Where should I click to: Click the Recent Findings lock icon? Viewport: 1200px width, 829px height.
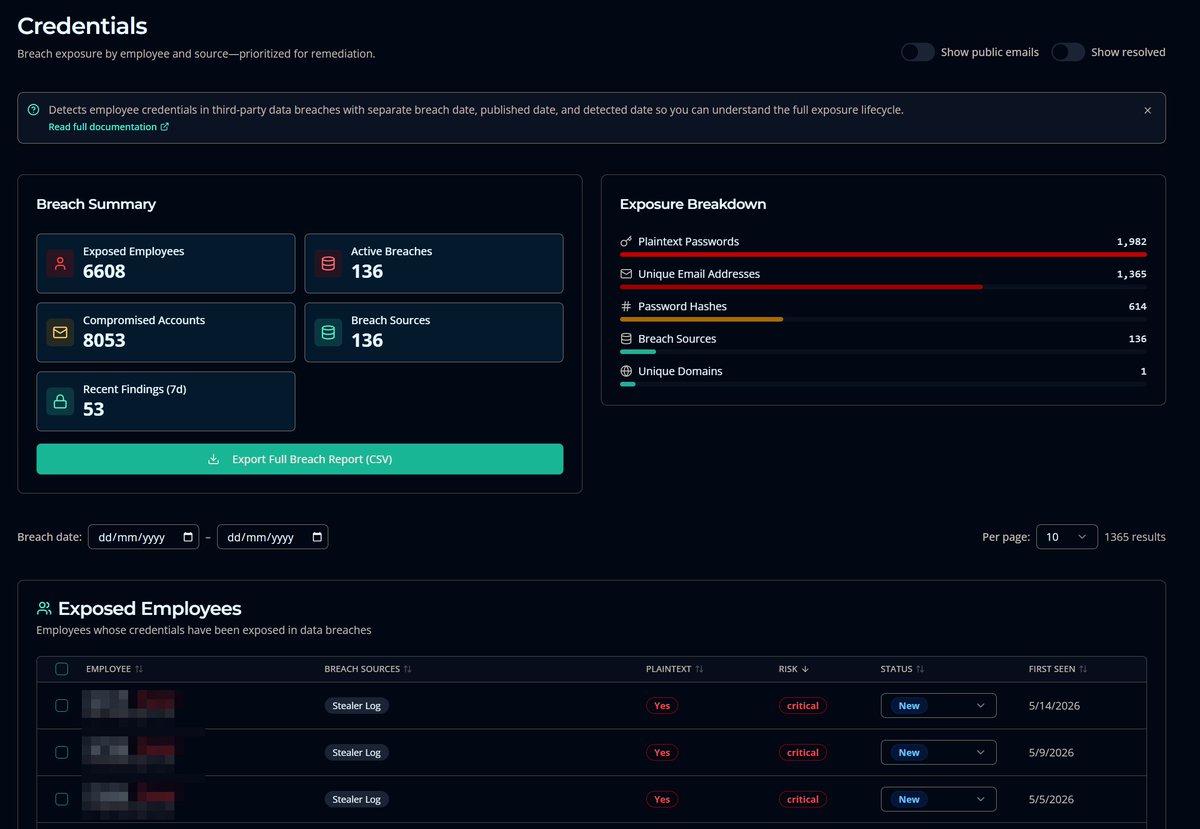pyautogui.click(x=60, y=401)
